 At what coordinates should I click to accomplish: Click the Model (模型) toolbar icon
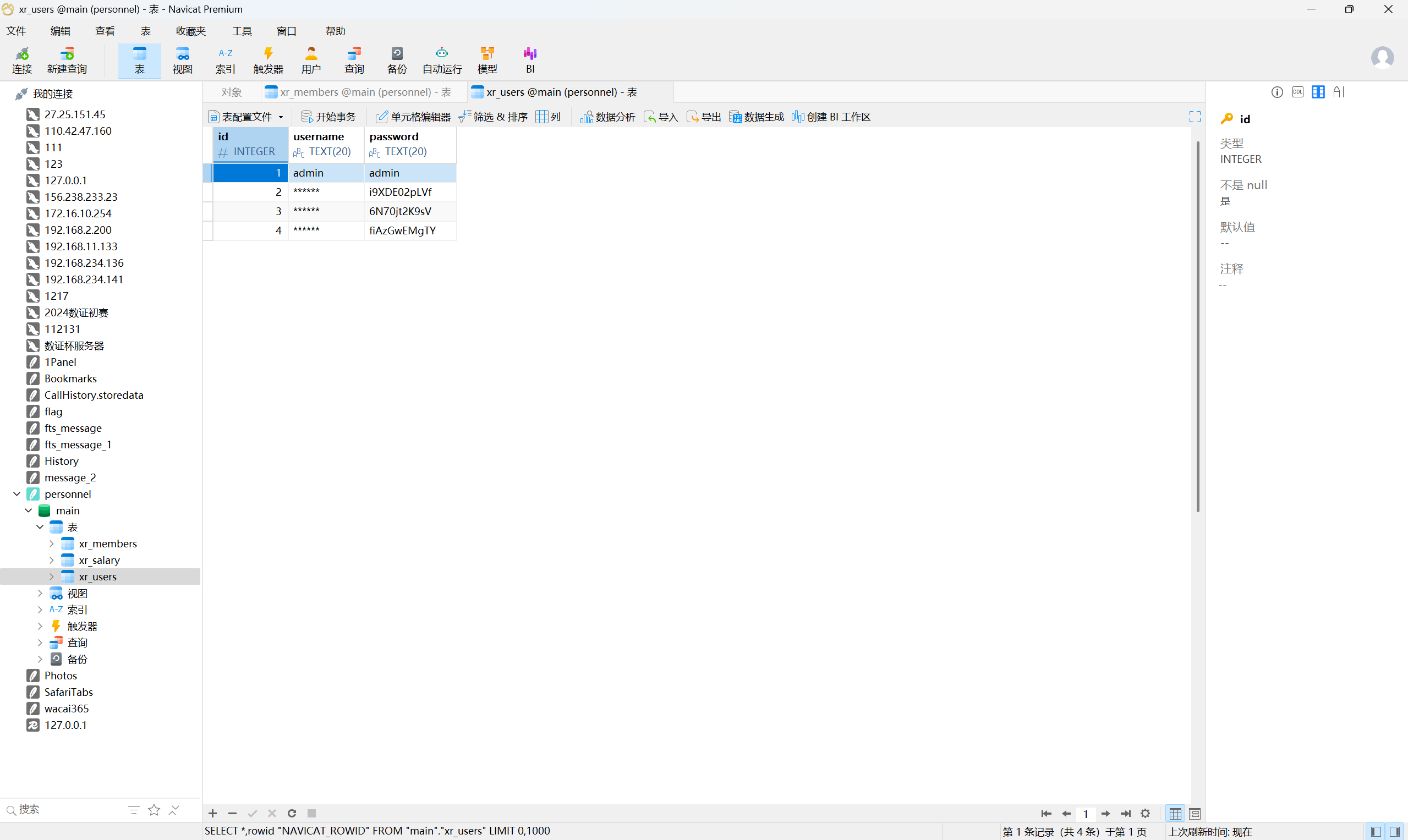pyautogui.click(x=487, y=60)
